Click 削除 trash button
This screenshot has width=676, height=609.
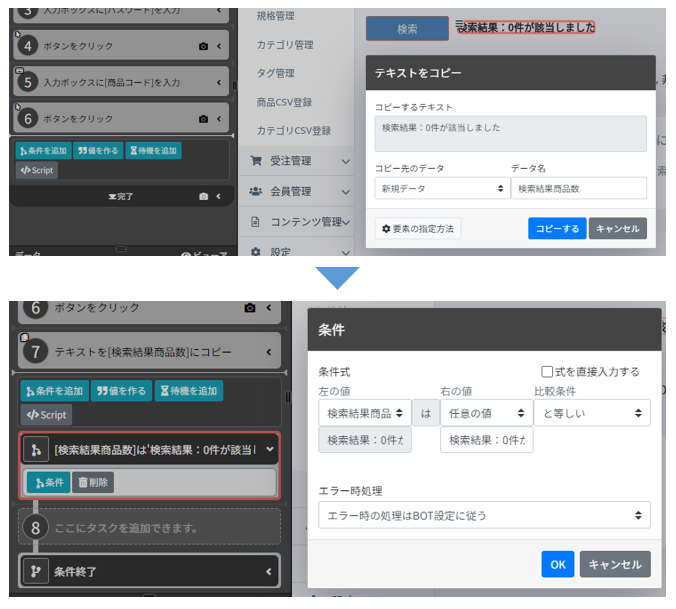coord(93,482)
